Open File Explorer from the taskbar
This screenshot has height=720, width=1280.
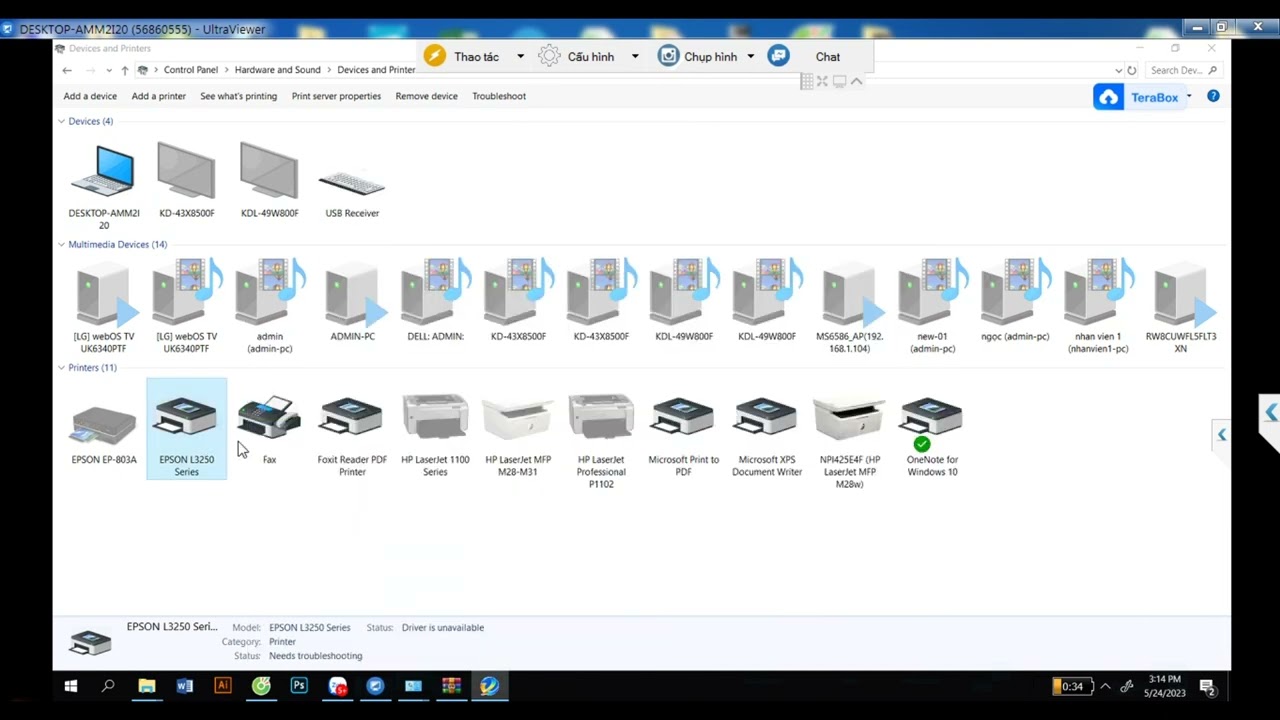pyautogui.click(x=147, y=686)
